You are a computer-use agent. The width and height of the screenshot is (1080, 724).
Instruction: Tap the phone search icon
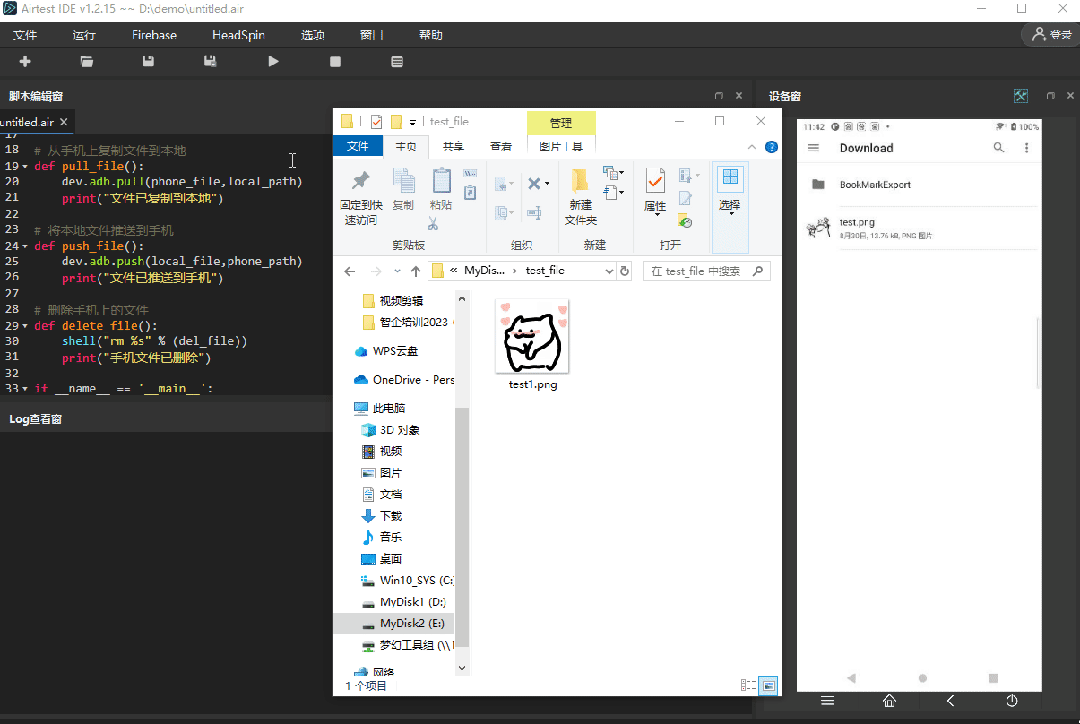[999, 147]
